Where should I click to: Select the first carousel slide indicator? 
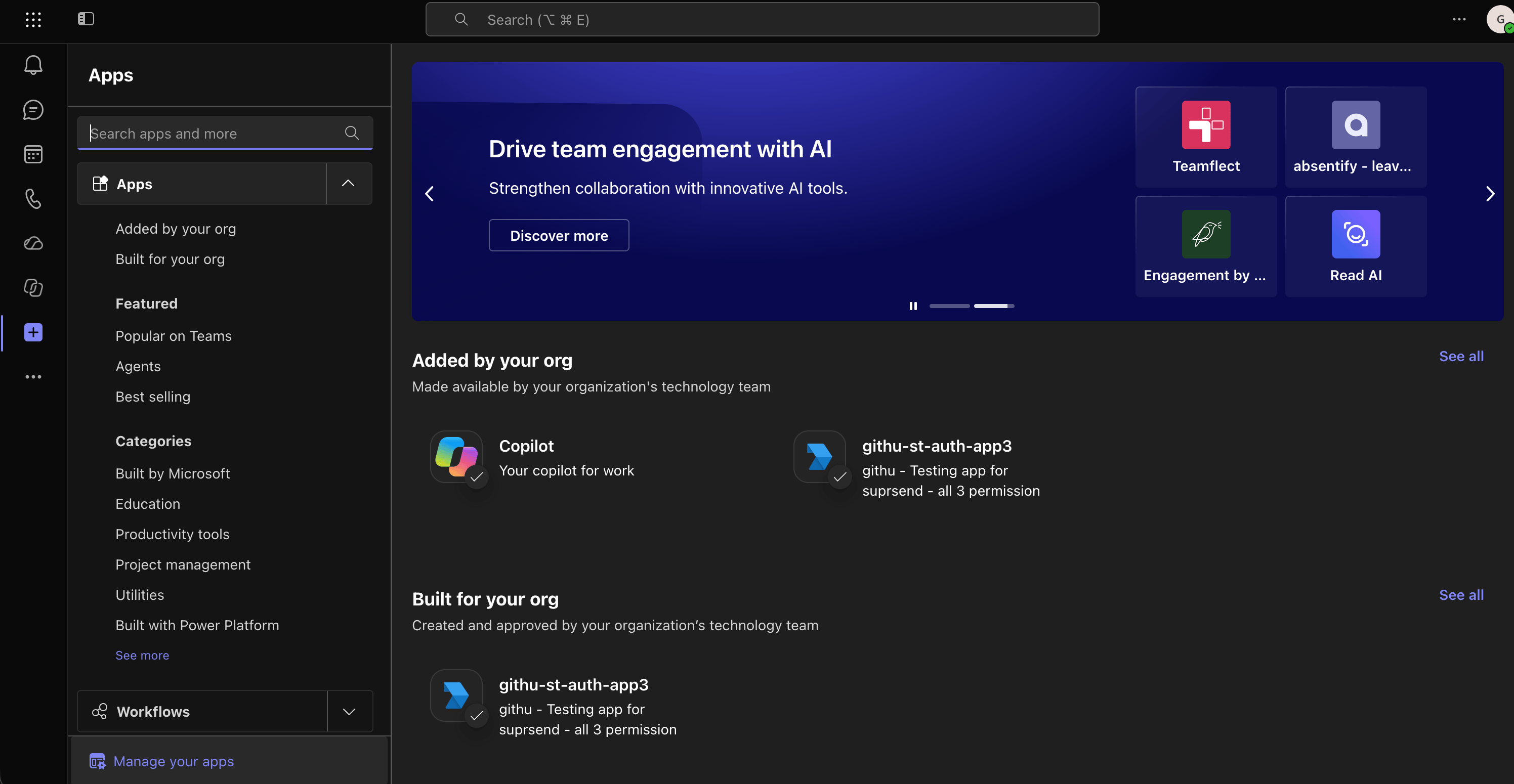[x=949, y=306]
